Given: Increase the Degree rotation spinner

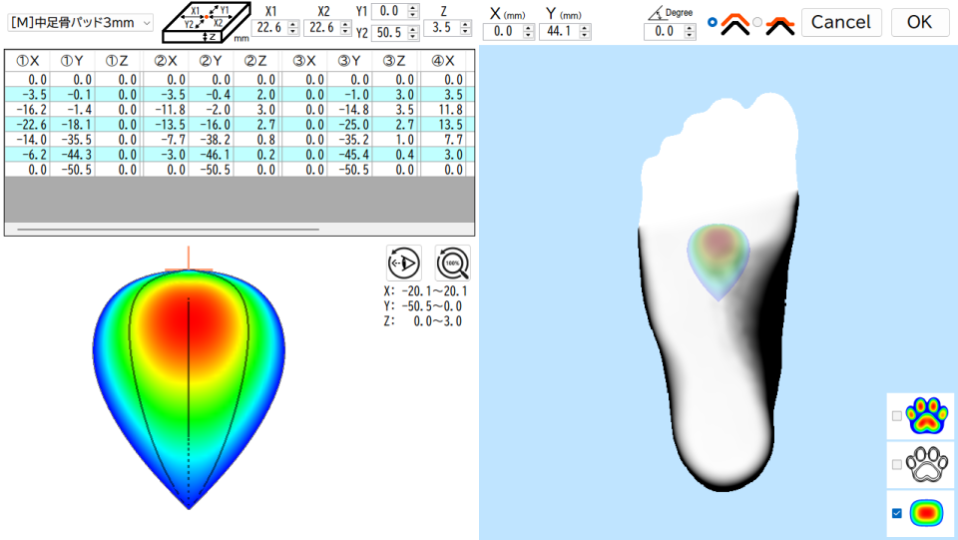Looking at the screenshot, I should [x=690, y=27].
